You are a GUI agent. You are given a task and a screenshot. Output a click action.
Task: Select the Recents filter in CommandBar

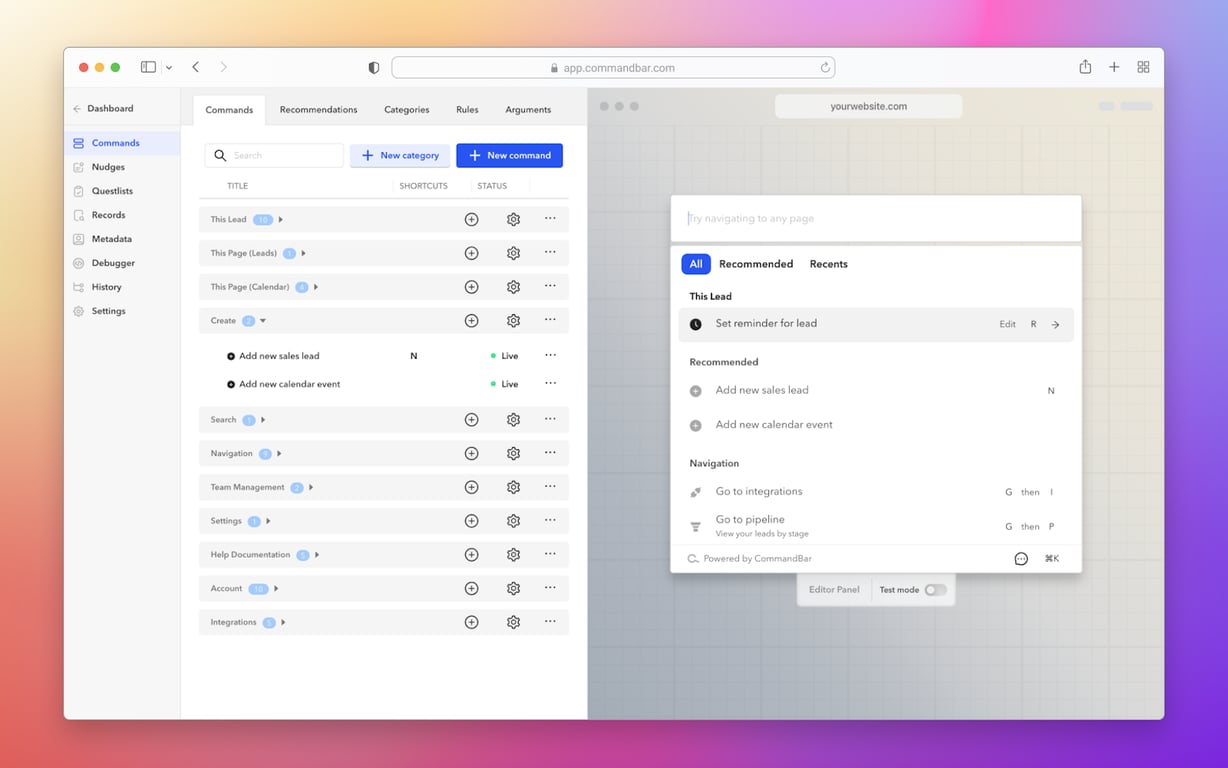828,264
